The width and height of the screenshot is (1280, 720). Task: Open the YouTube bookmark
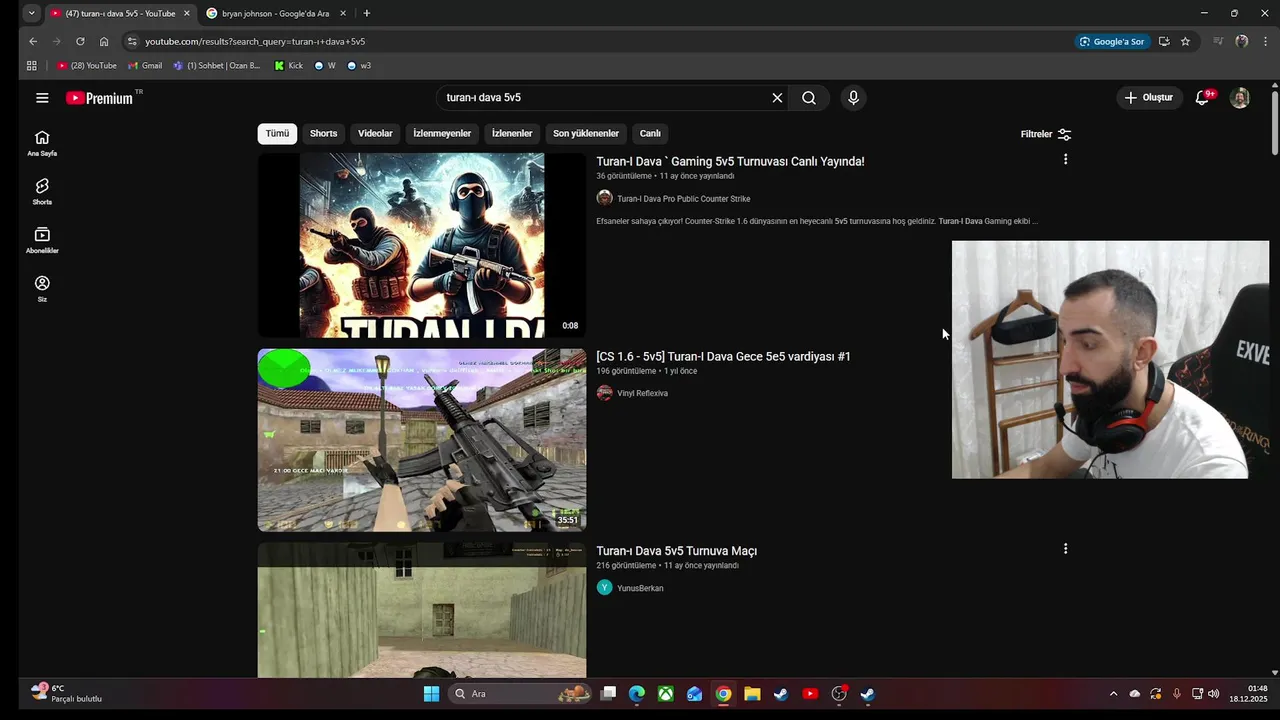click(x=87, y=66)
